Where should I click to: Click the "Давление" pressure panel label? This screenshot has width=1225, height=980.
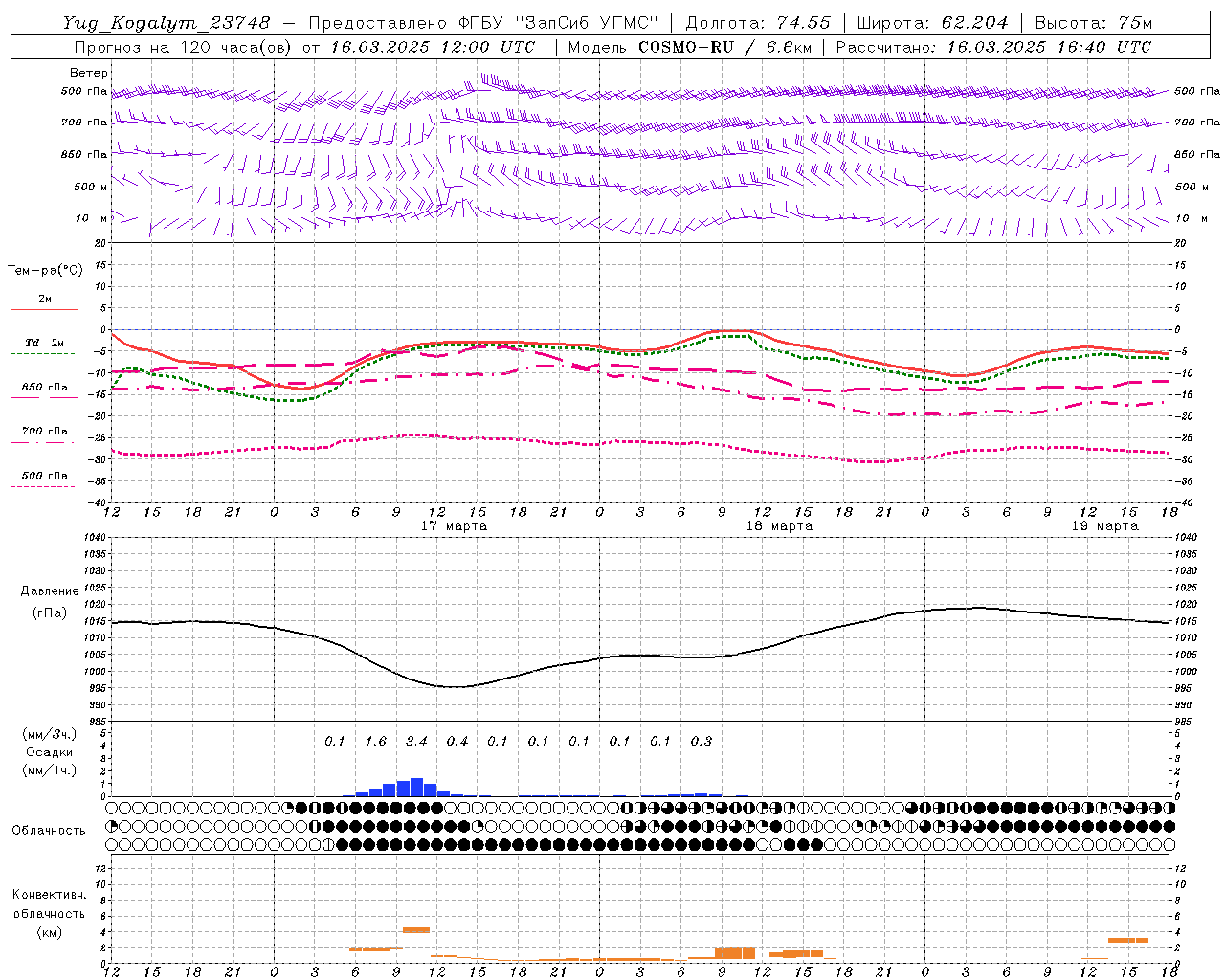click(x=49, y=591)
